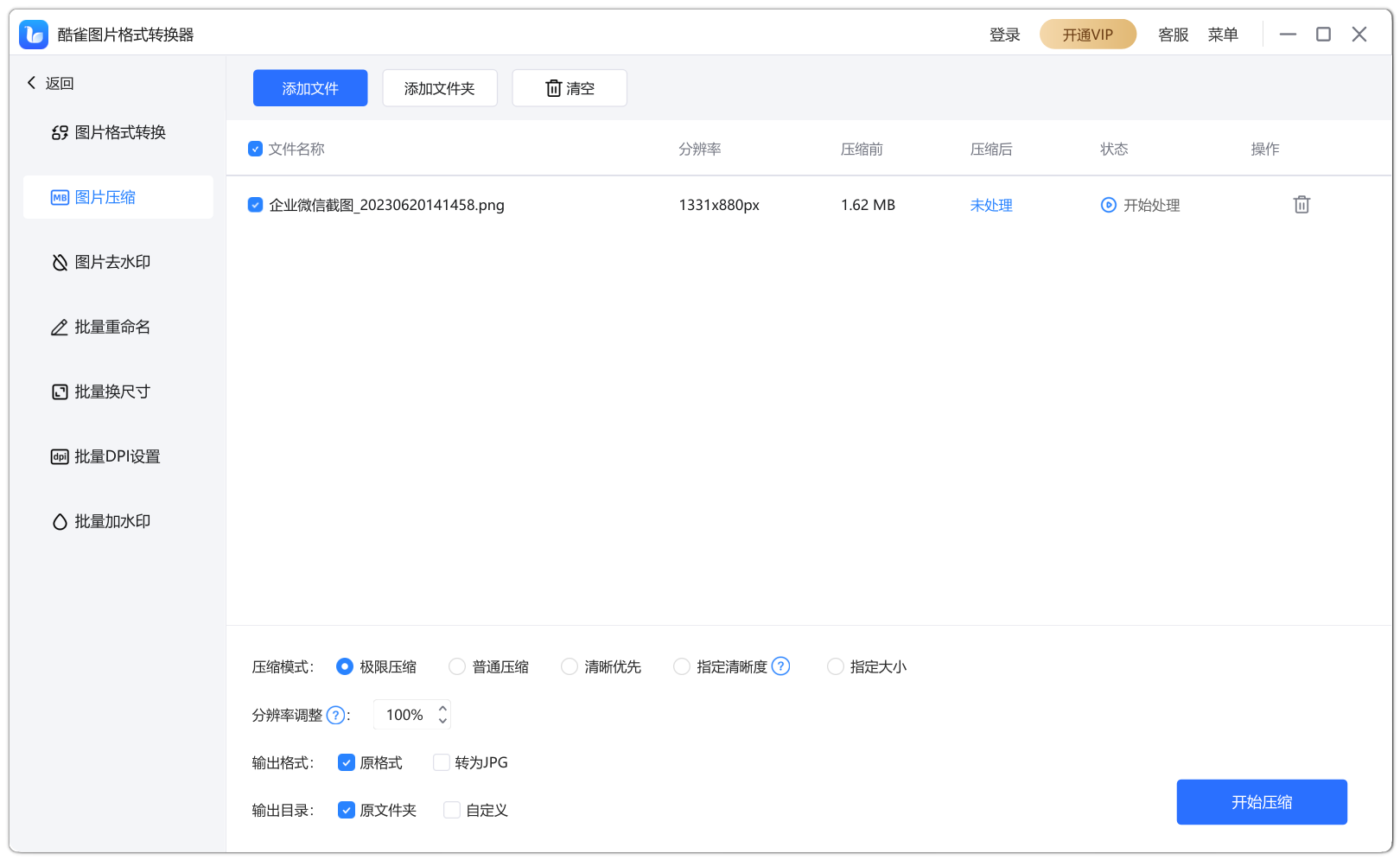Click the 压缩前 column header
Screen dimensions: 1400x860
(862, 149)
